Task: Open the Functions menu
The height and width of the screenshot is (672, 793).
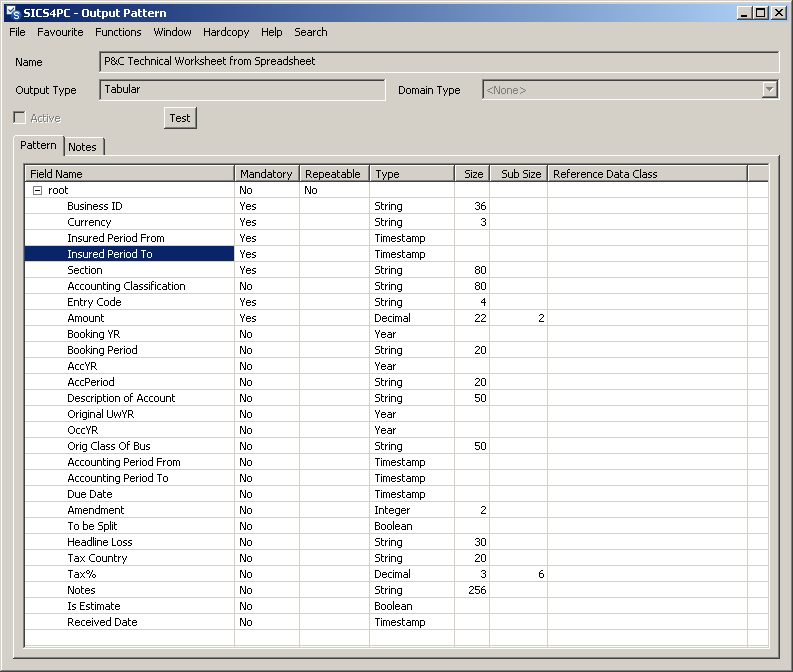Action: click(118, 32)
